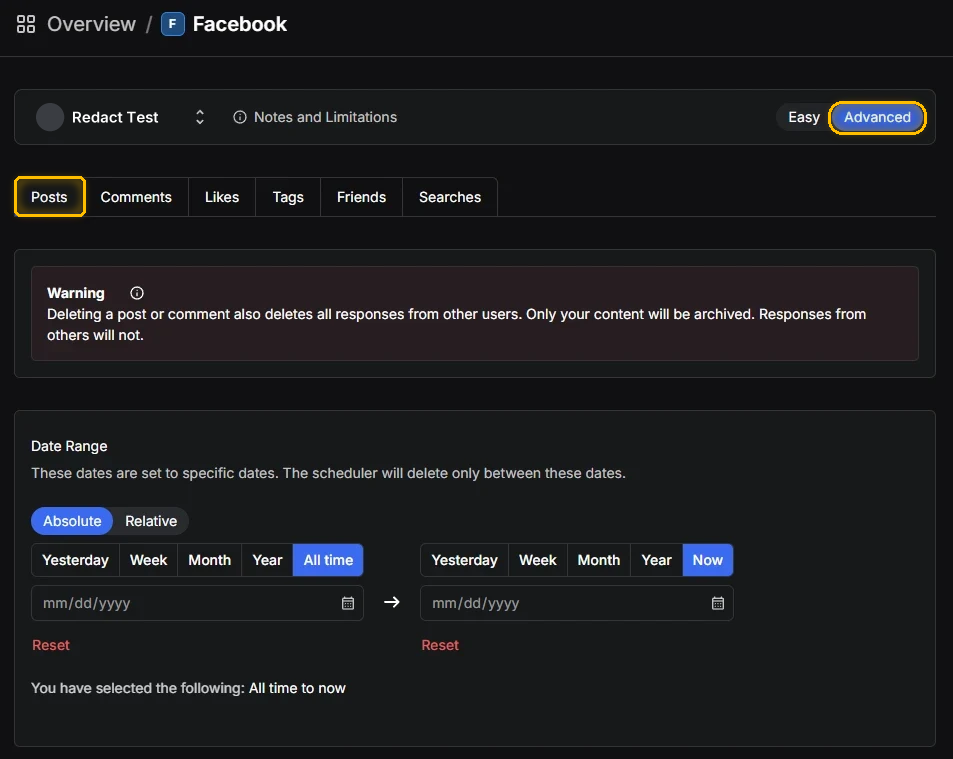Expand the account switcher chevrons
Image resolution: width=953 pixels, height=759 pixels.
[199, 117]
